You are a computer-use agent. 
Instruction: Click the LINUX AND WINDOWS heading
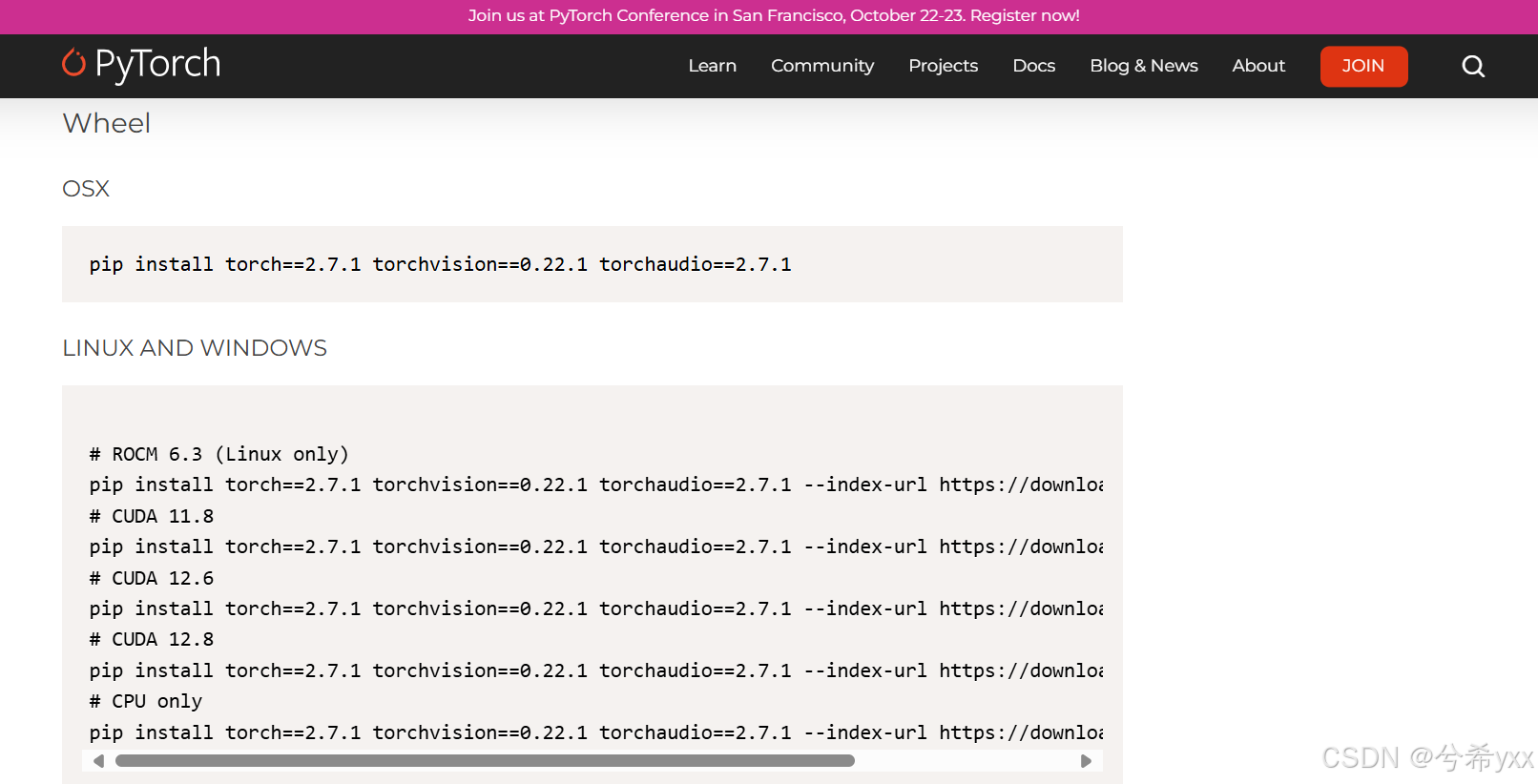[195, 348]
